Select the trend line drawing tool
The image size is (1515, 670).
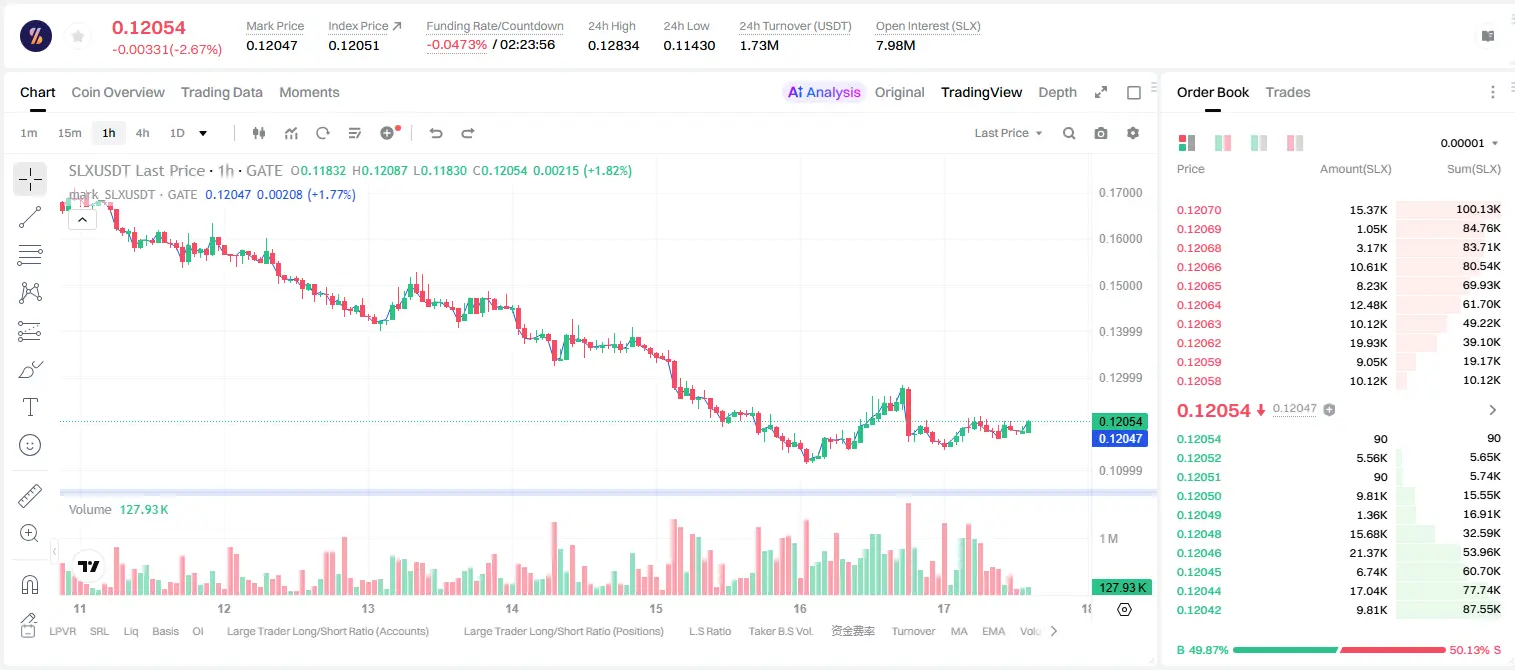coord(30,217)
